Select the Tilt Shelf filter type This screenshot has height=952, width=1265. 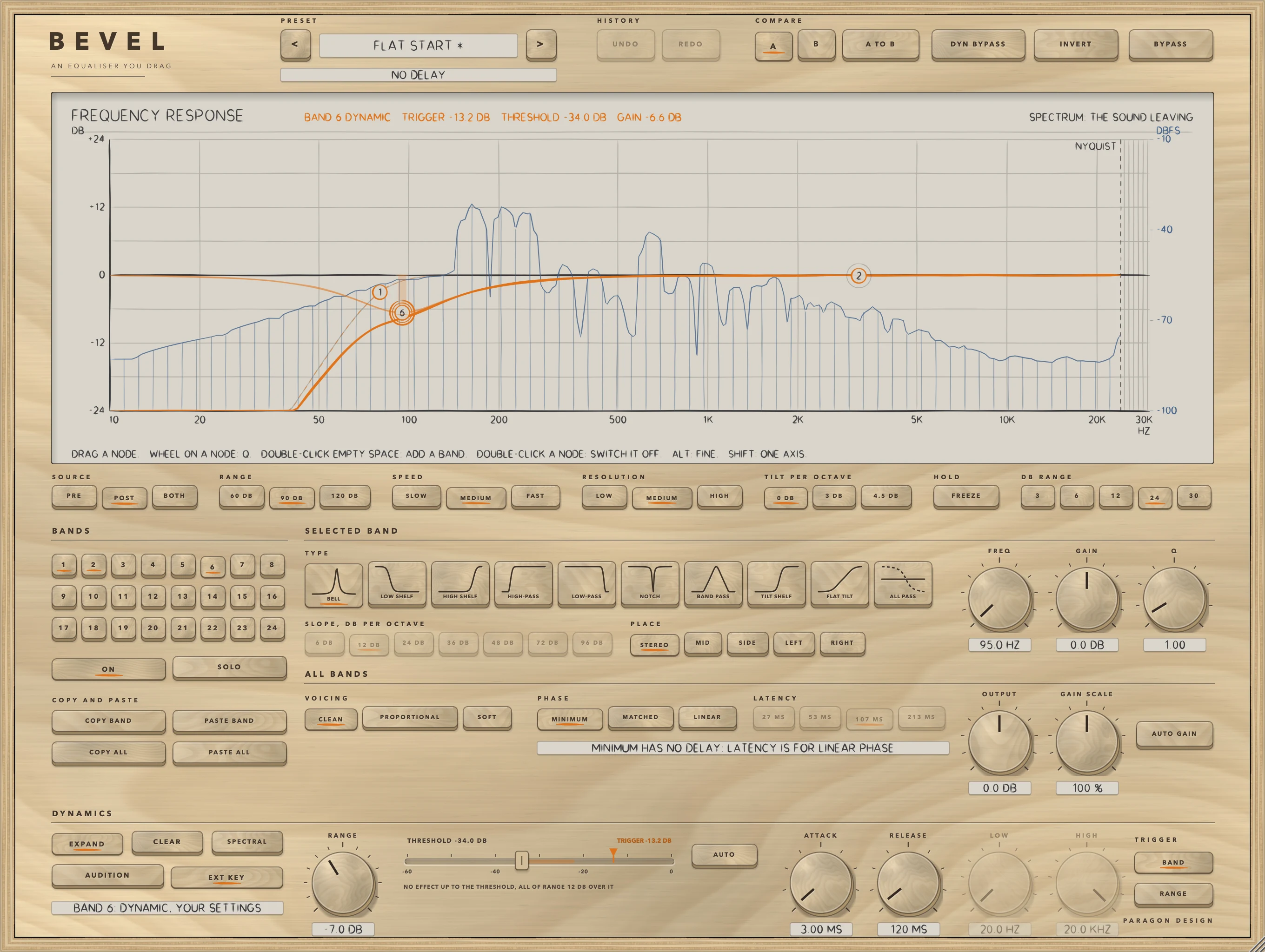776,583
